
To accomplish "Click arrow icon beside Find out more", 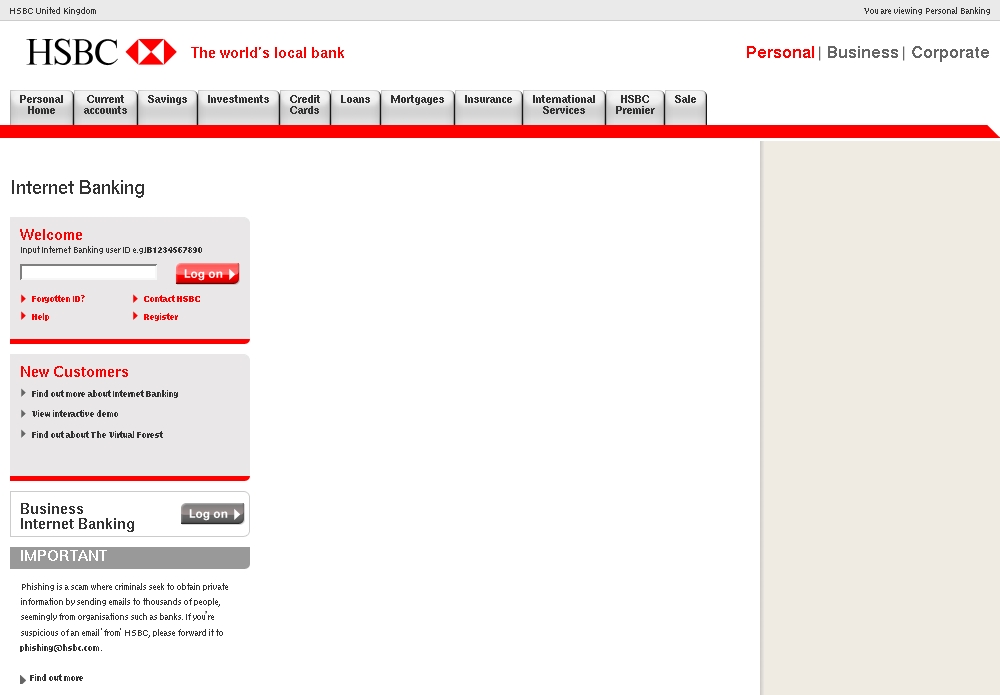I will (23, 679).
